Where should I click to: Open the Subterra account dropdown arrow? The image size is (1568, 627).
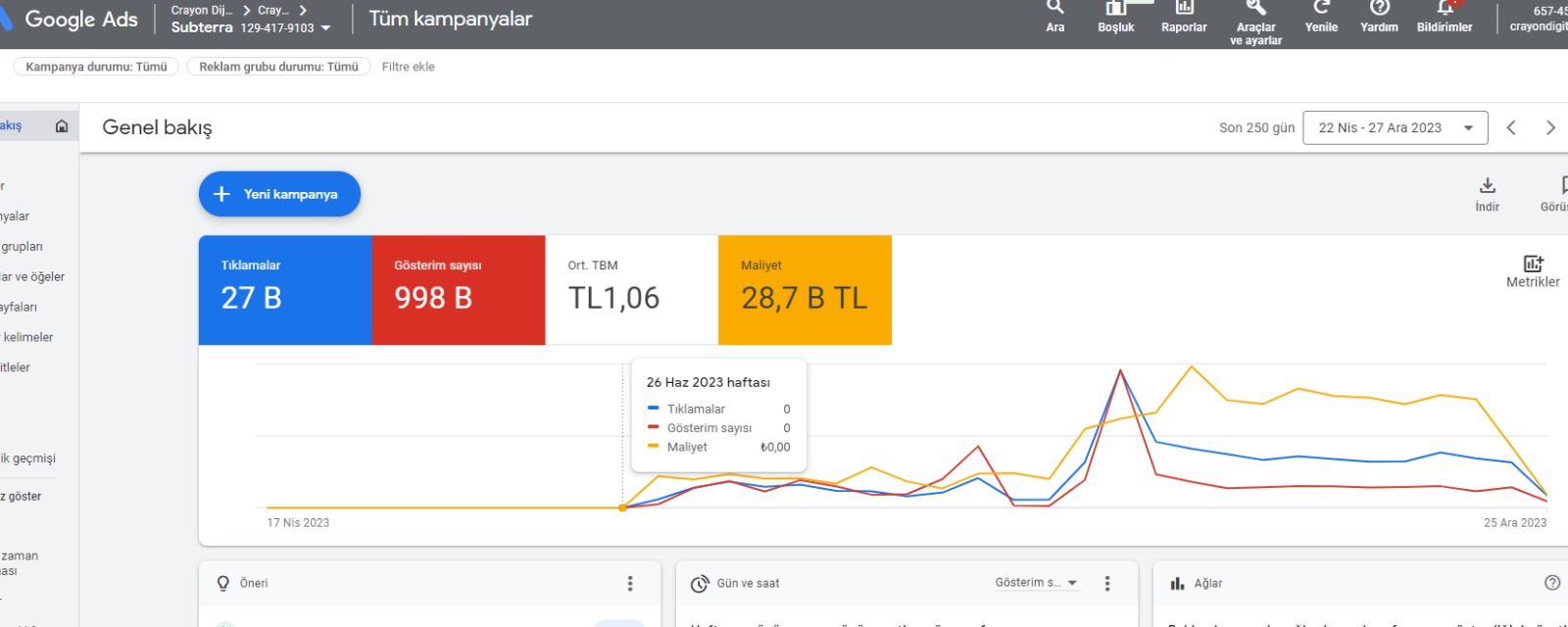(325, 28)
